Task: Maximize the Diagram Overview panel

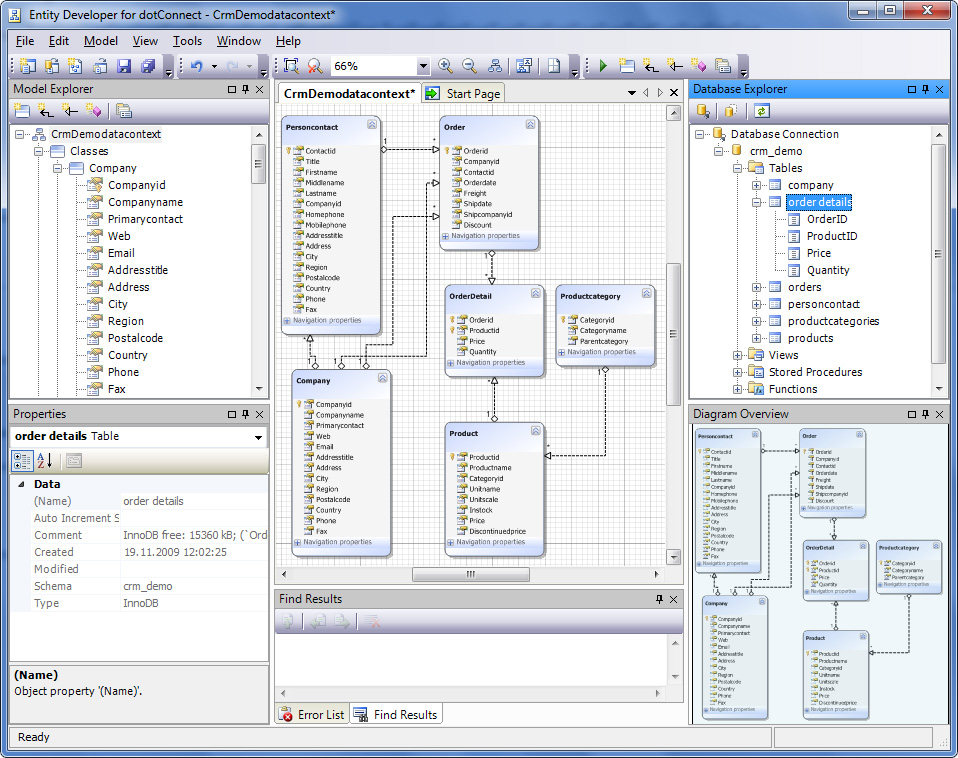Action: (x=912, y=414)
